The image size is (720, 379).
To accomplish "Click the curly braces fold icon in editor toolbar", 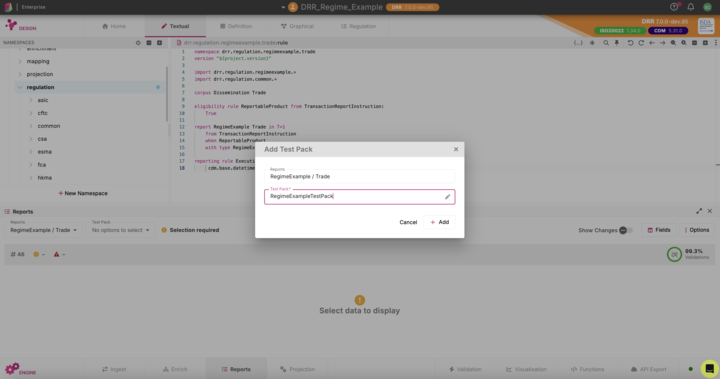I will [x=578, y=43].
